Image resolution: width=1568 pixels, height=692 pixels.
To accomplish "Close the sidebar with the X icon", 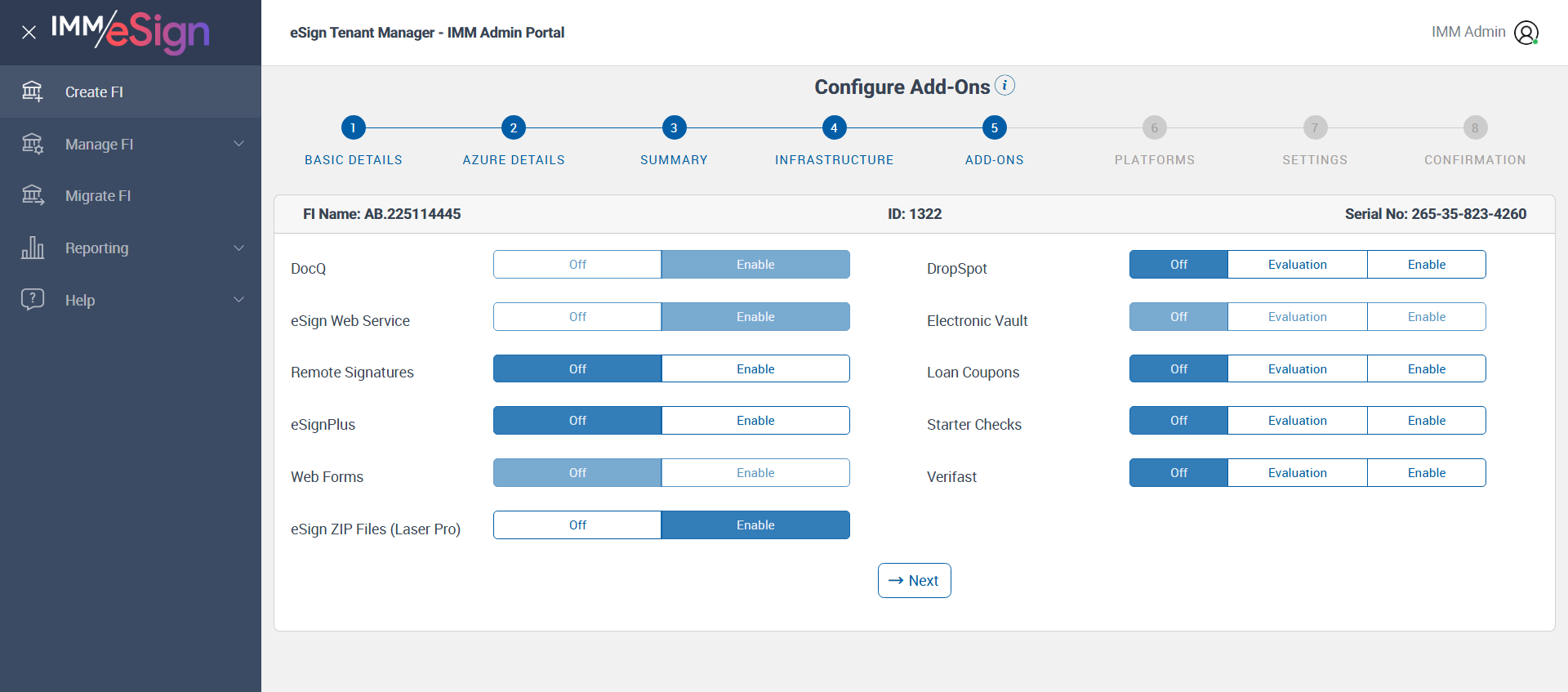I will coord(29,33).
